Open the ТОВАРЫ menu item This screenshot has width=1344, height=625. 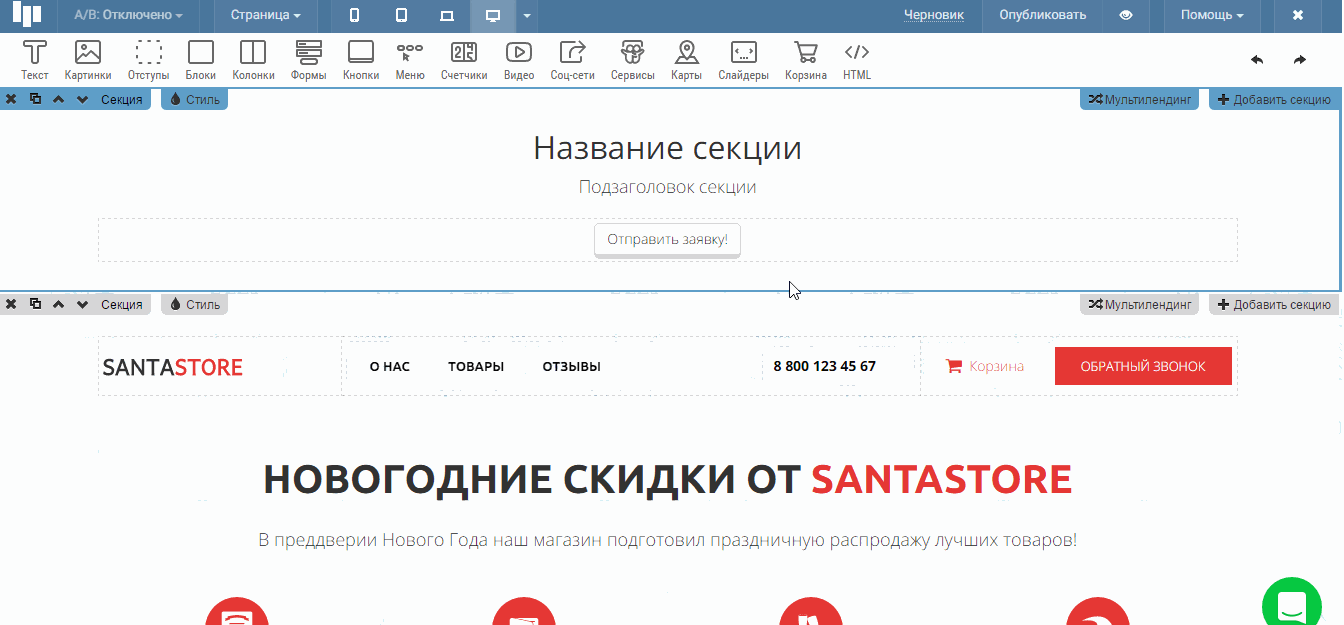pyautogui.click(x=476, y=367)
